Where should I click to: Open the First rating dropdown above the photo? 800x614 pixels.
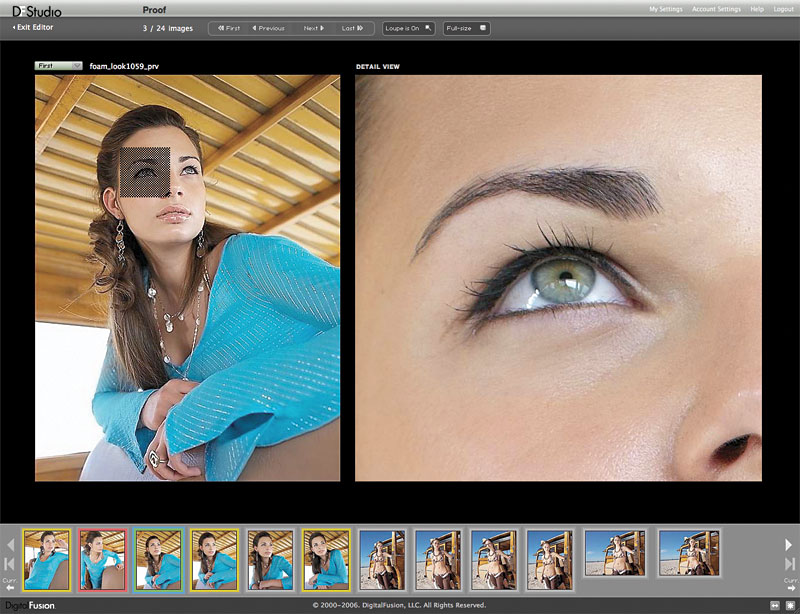tap(59, 65)
